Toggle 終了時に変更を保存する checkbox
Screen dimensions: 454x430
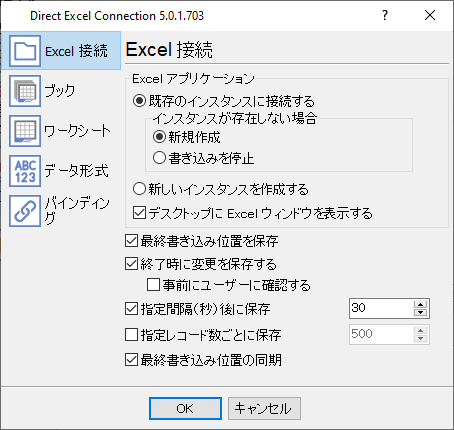[x=131, y=264]
